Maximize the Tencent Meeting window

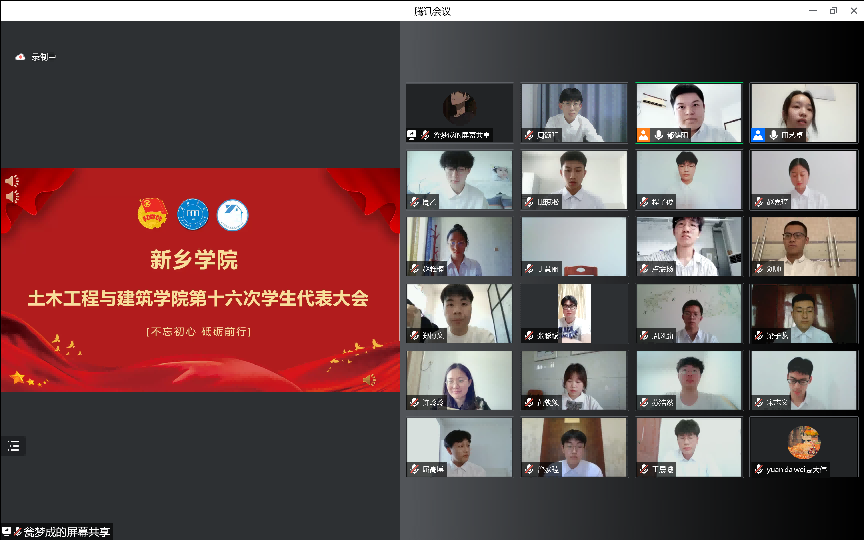pos(833,10)
